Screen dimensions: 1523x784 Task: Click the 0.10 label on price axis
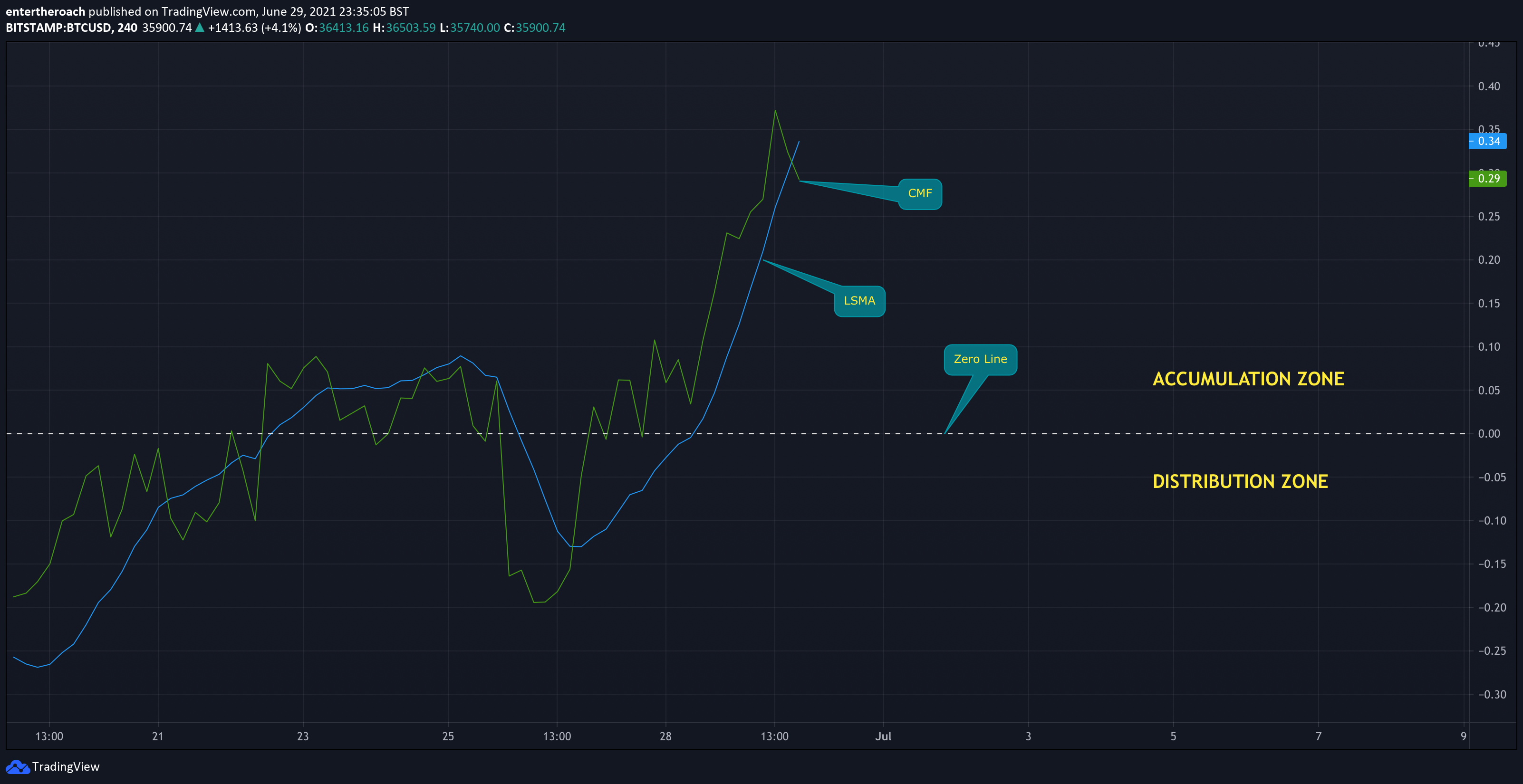pos(1489,347)
